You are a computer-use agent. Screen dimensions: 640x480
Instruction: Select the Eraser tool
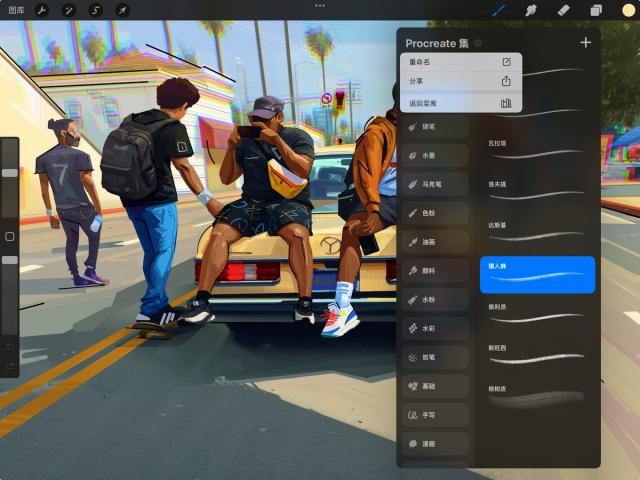(x=563, y=10)
